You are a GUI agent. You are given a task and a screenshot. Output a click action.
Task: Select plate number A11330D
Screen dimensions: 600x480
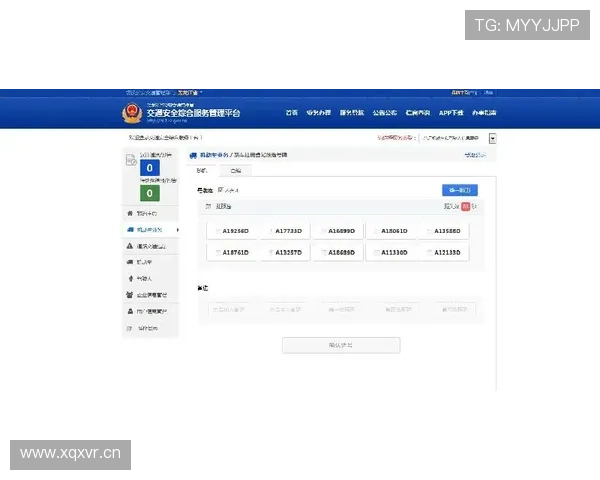(391, 253)
